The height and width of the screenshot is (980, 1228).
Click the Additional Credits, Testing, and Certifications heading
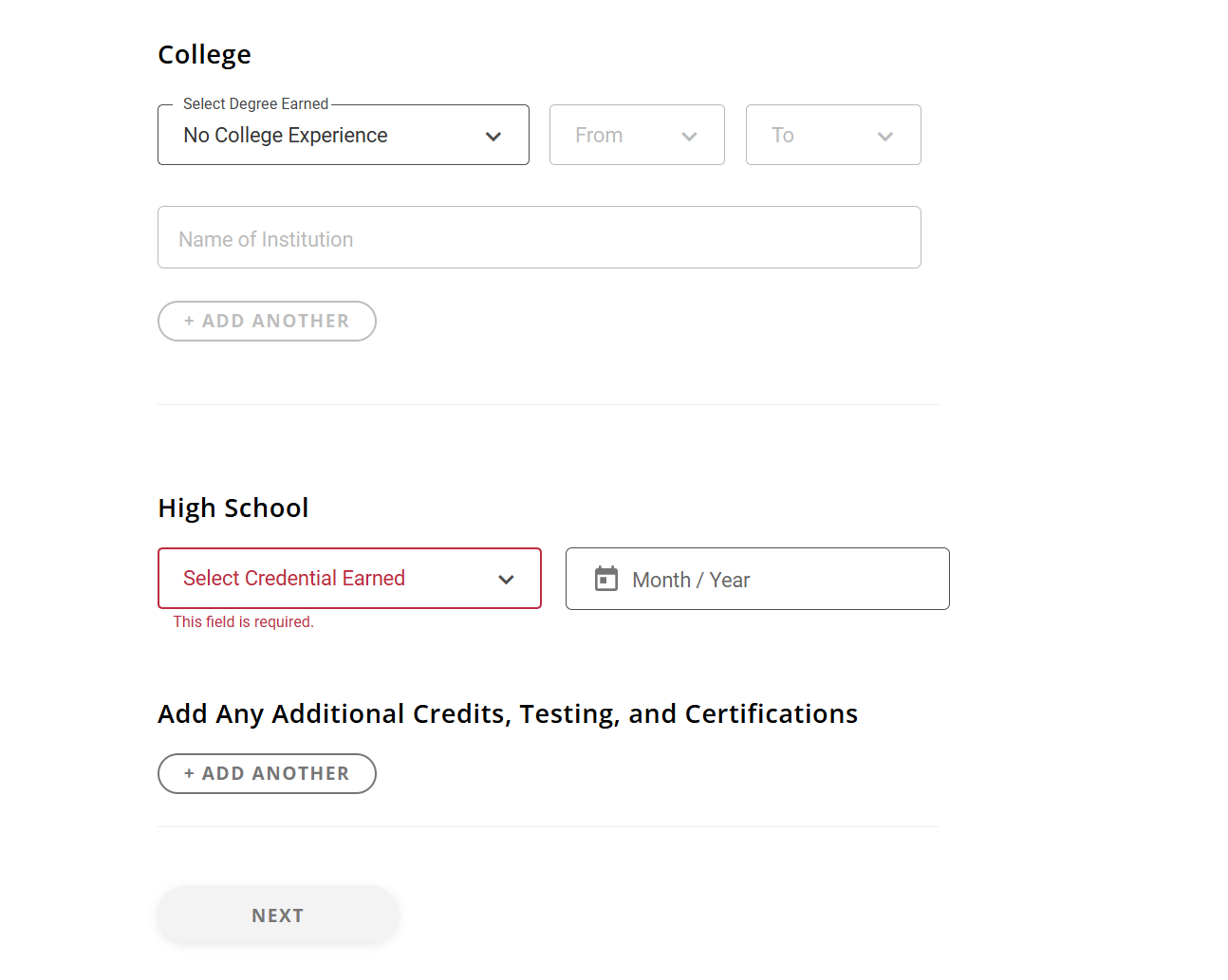(508, 714)
